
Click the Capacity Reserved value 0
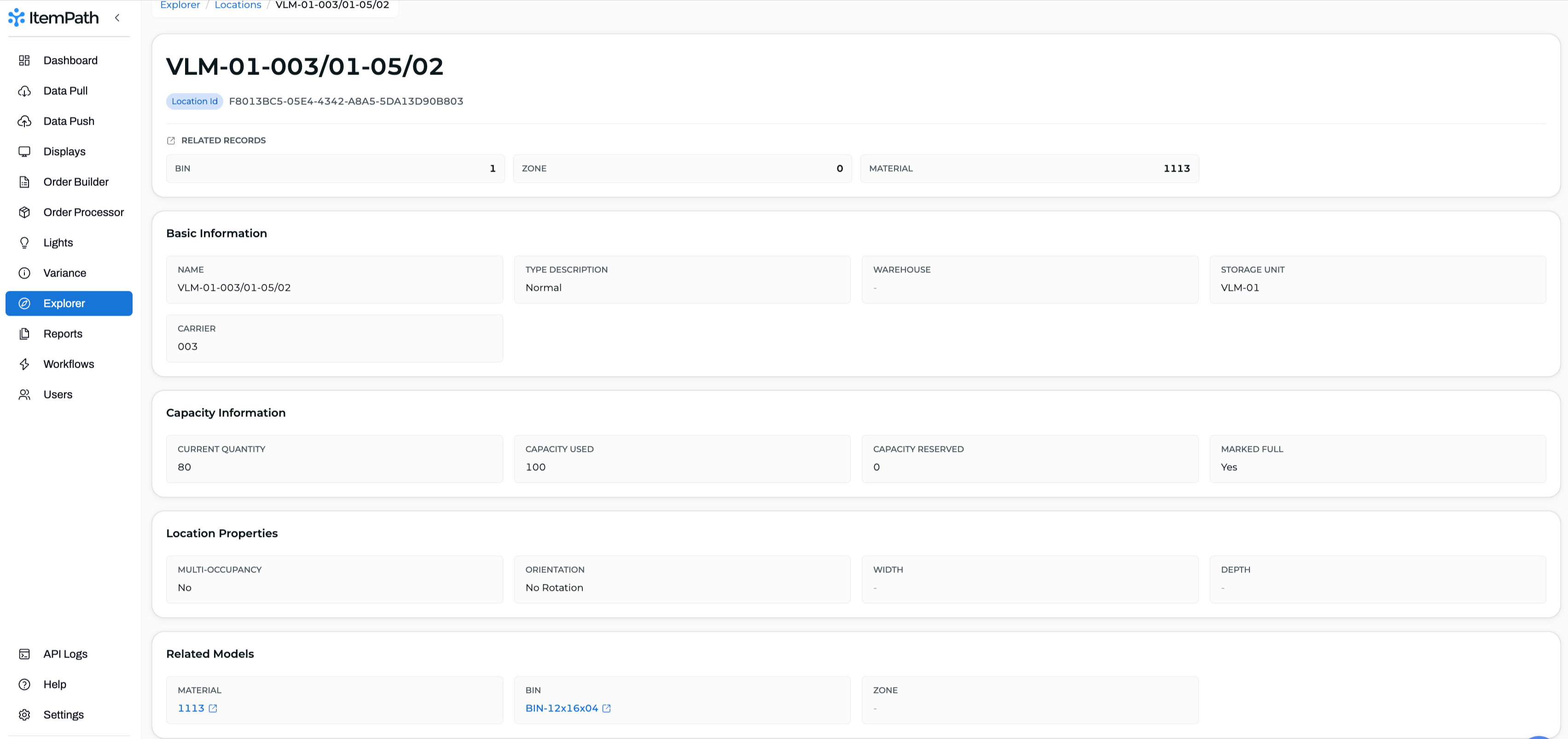877,467
